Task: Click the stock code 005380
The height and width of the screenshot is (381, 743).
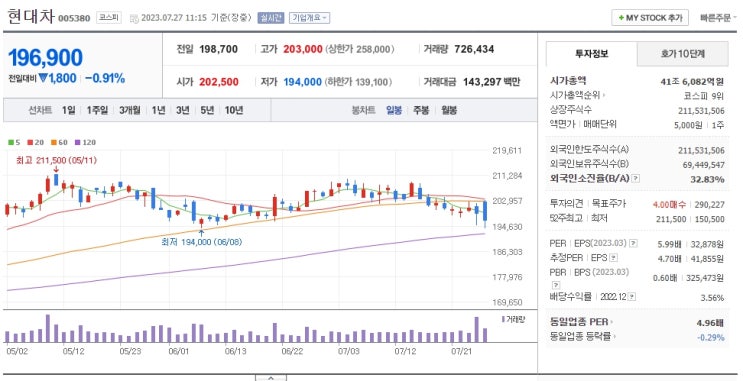Action: pyautogui.click(x=74, y=19)
